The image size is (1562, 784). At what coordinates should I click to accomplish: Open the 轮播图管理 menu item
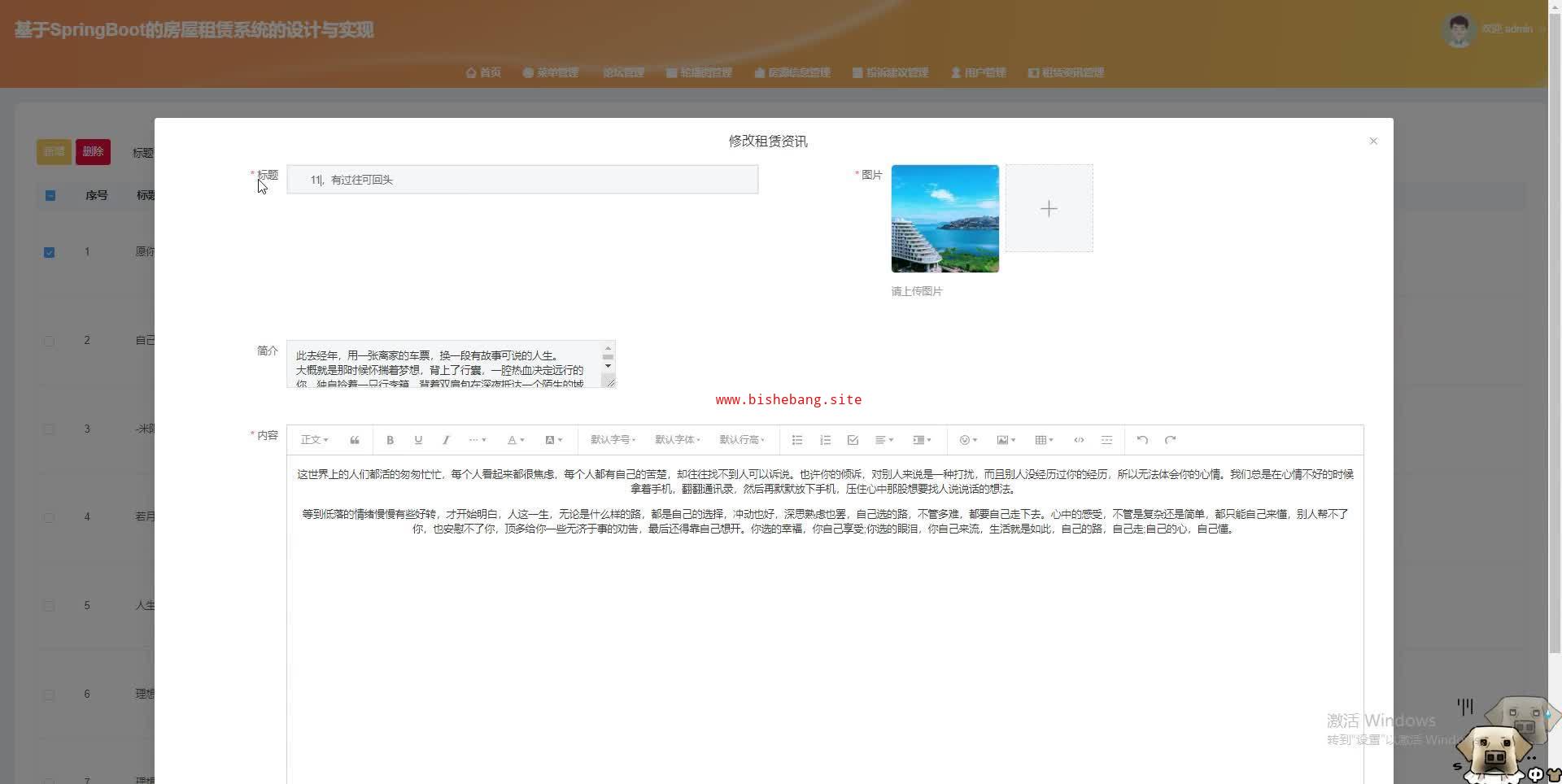tap(699, 72)
